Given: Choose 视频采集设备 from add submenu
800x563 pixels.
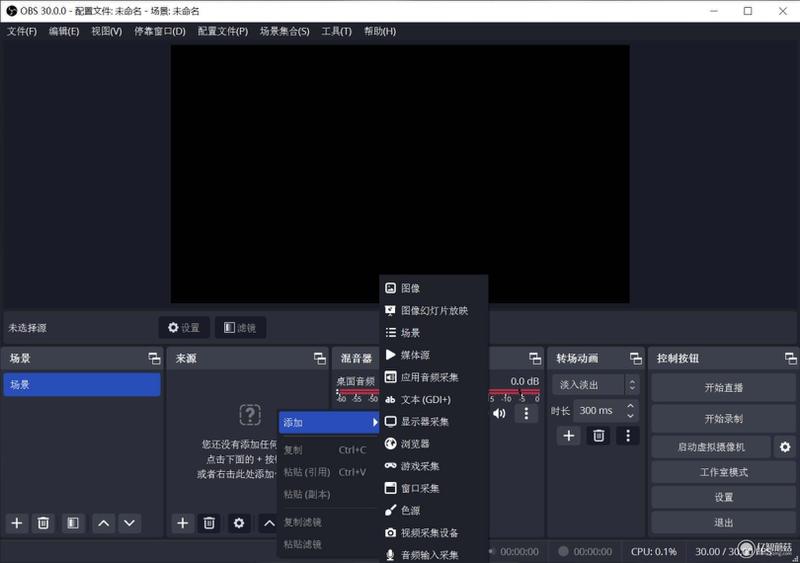Looking at the screenshot, I should pyautogui.click(x=433, y=532).
